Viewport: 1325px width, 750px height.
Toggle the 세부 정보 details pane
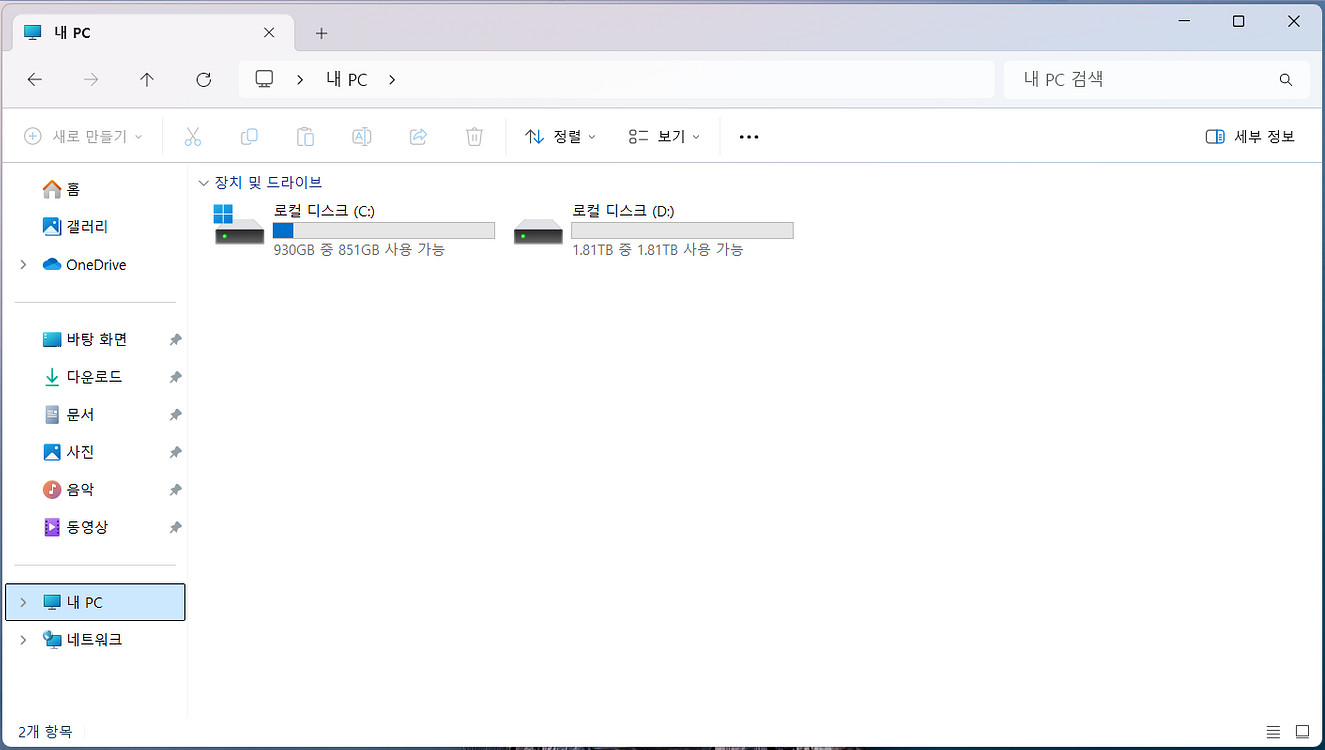click(x=1249, y=136)
